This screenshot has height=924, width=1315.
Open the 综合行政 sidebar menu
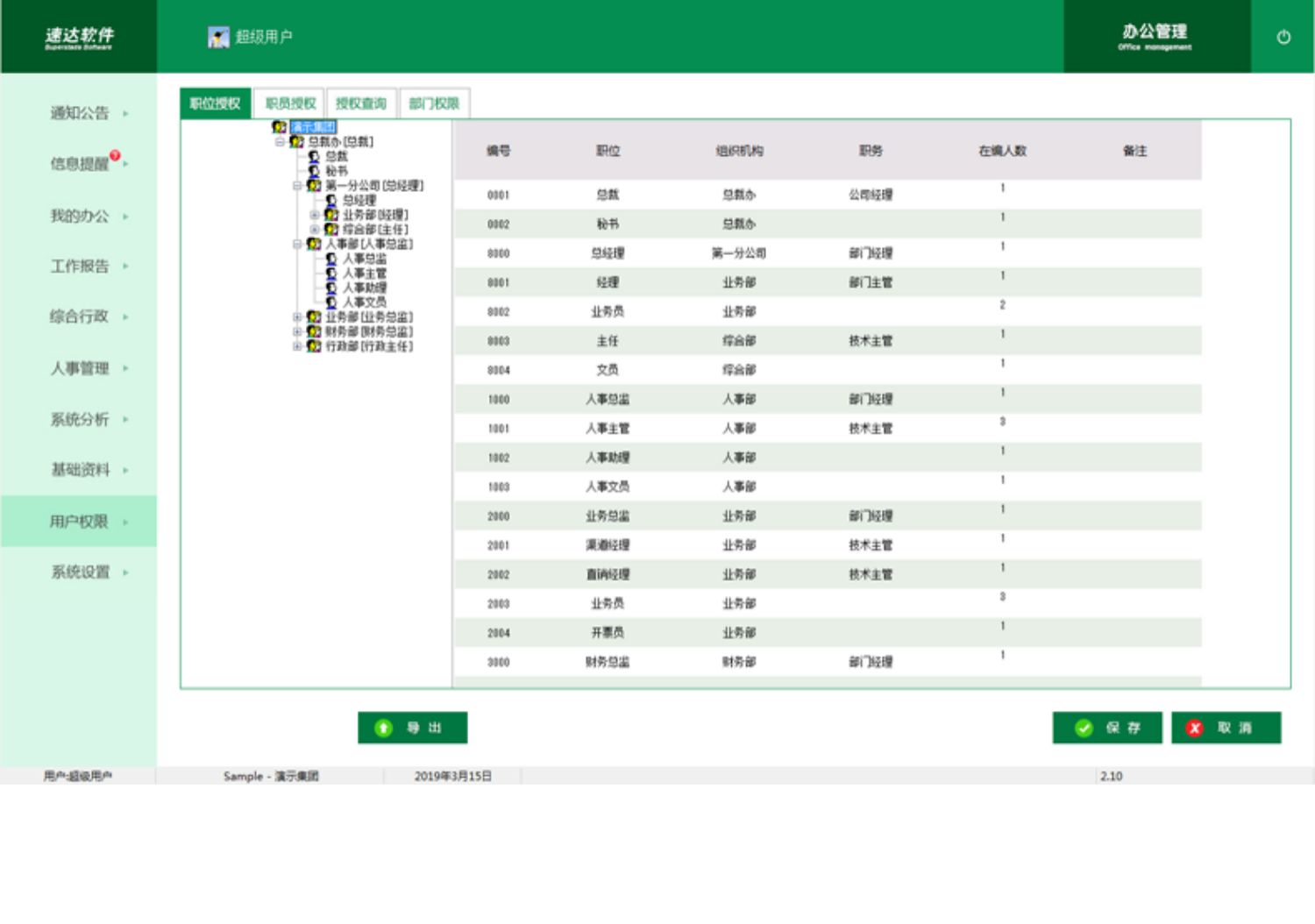pos(79,316)
